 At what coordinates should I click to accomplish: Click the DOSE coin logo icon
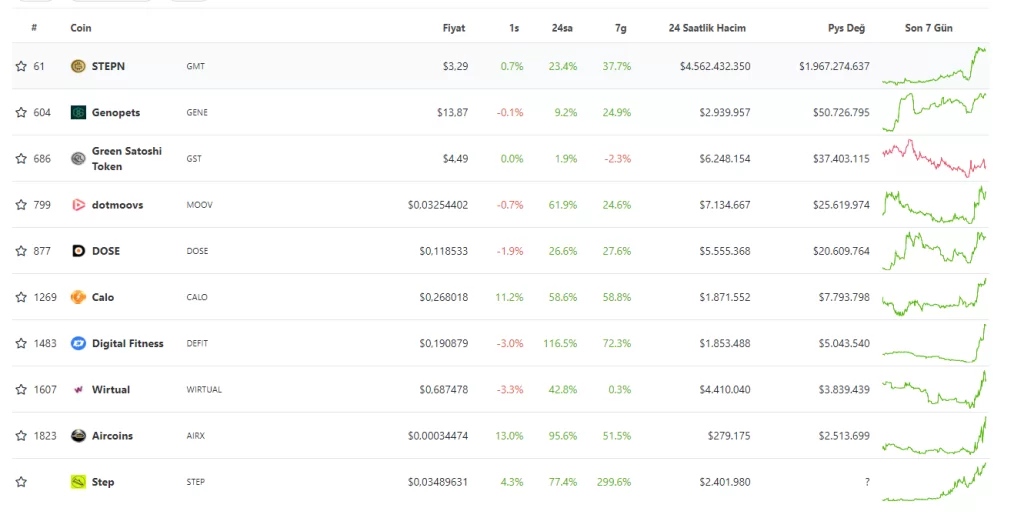[x=78, y=251]
